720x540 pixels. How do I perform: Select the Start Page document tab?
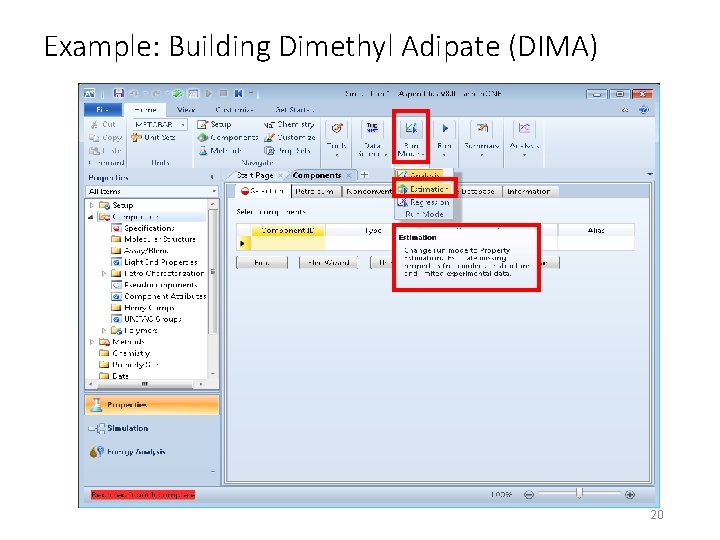click(x=255, y=175)
